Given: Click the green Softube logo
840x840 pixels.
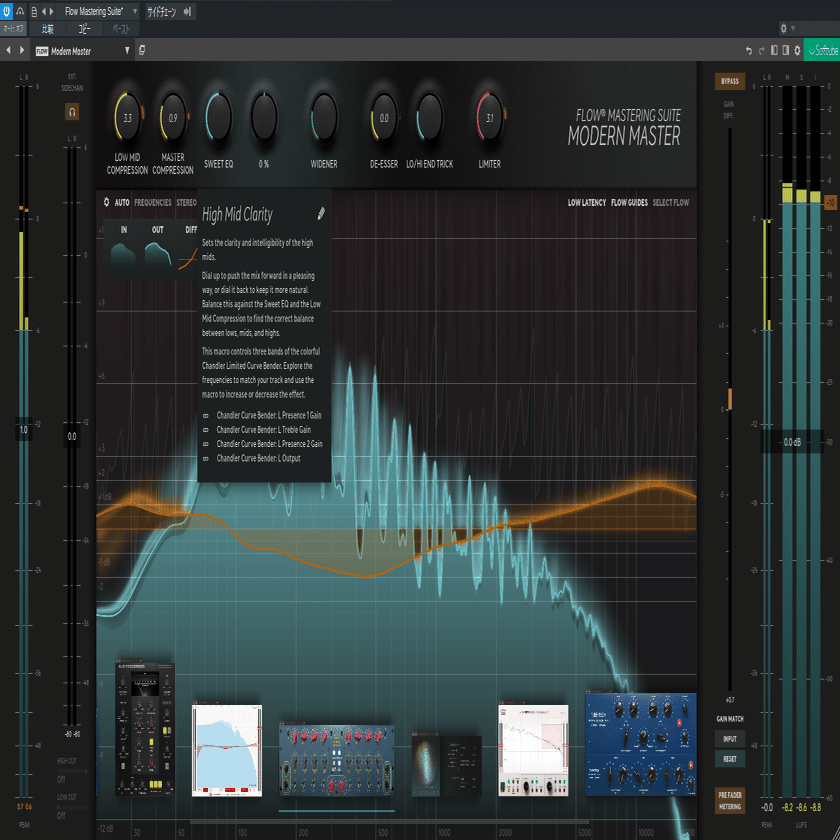Looking at the screenshot, I should [x=822, y=51].
